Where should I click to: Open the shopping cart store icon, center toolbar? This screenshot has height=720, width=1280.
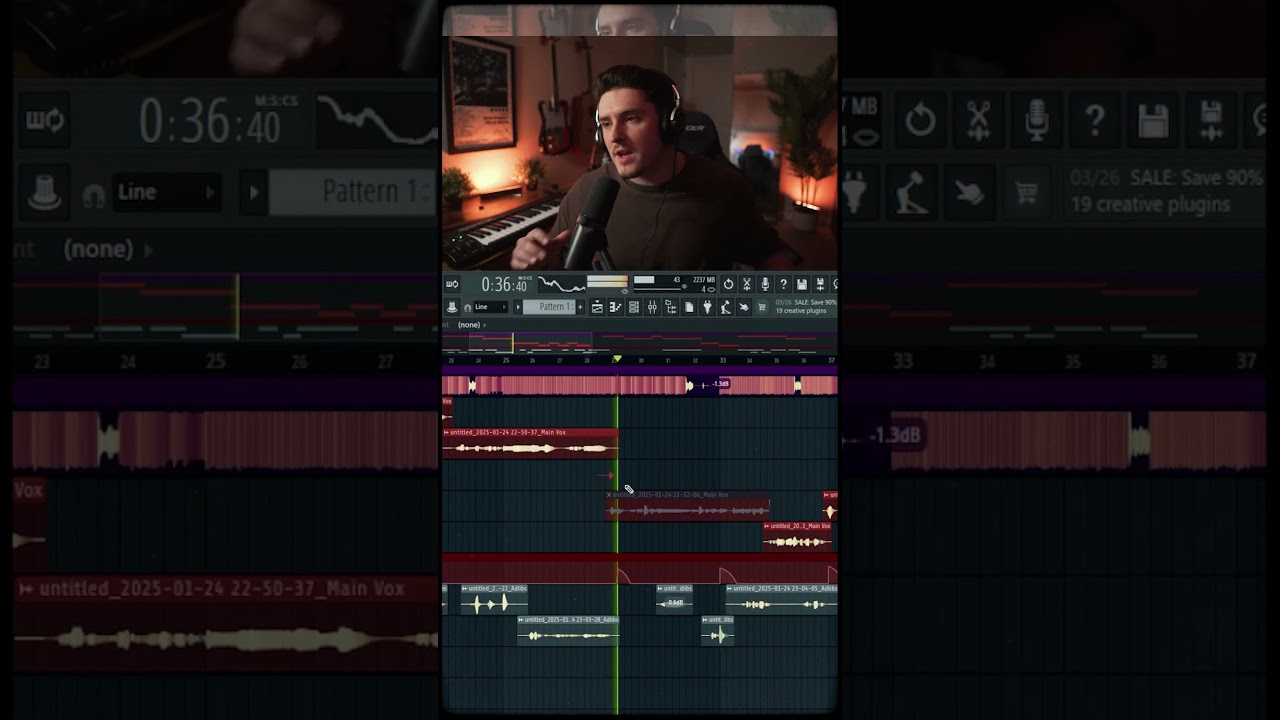click(x=762, y=307)
